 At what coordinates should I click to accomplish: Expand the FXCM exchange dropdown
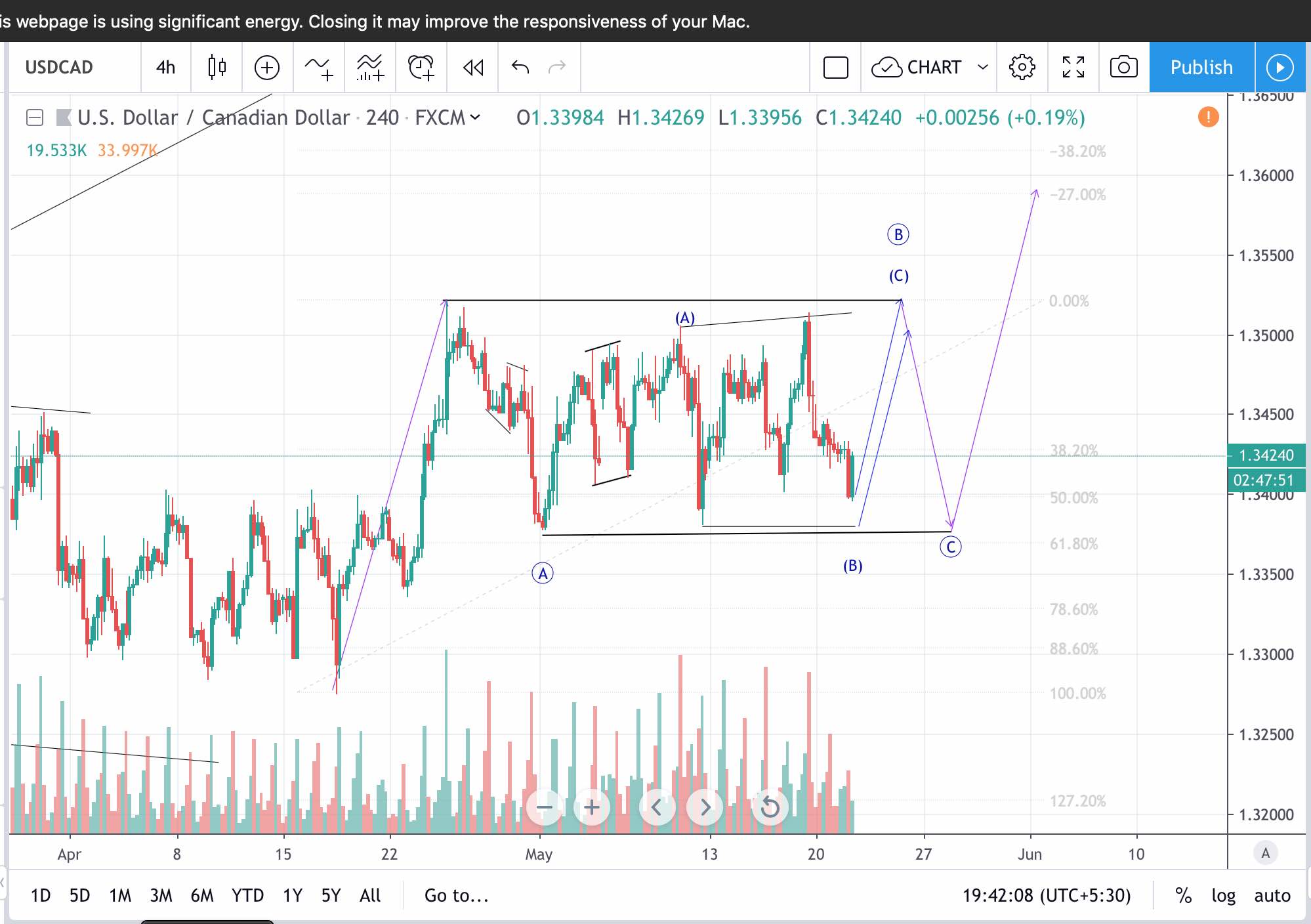[x=474, y=118]
